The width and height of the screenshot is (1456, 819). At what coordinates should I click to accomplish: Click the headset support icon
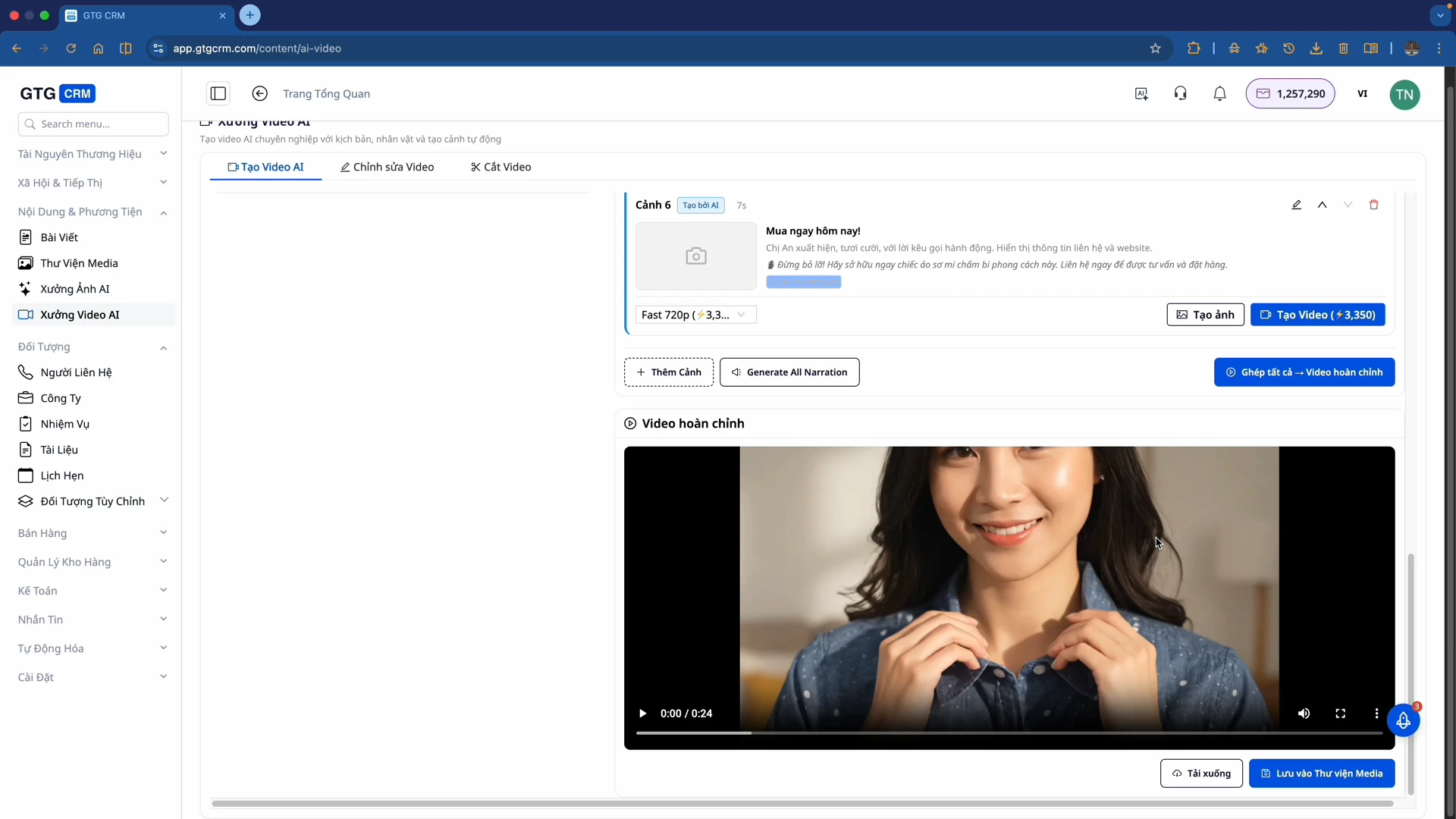(1180, 94)
